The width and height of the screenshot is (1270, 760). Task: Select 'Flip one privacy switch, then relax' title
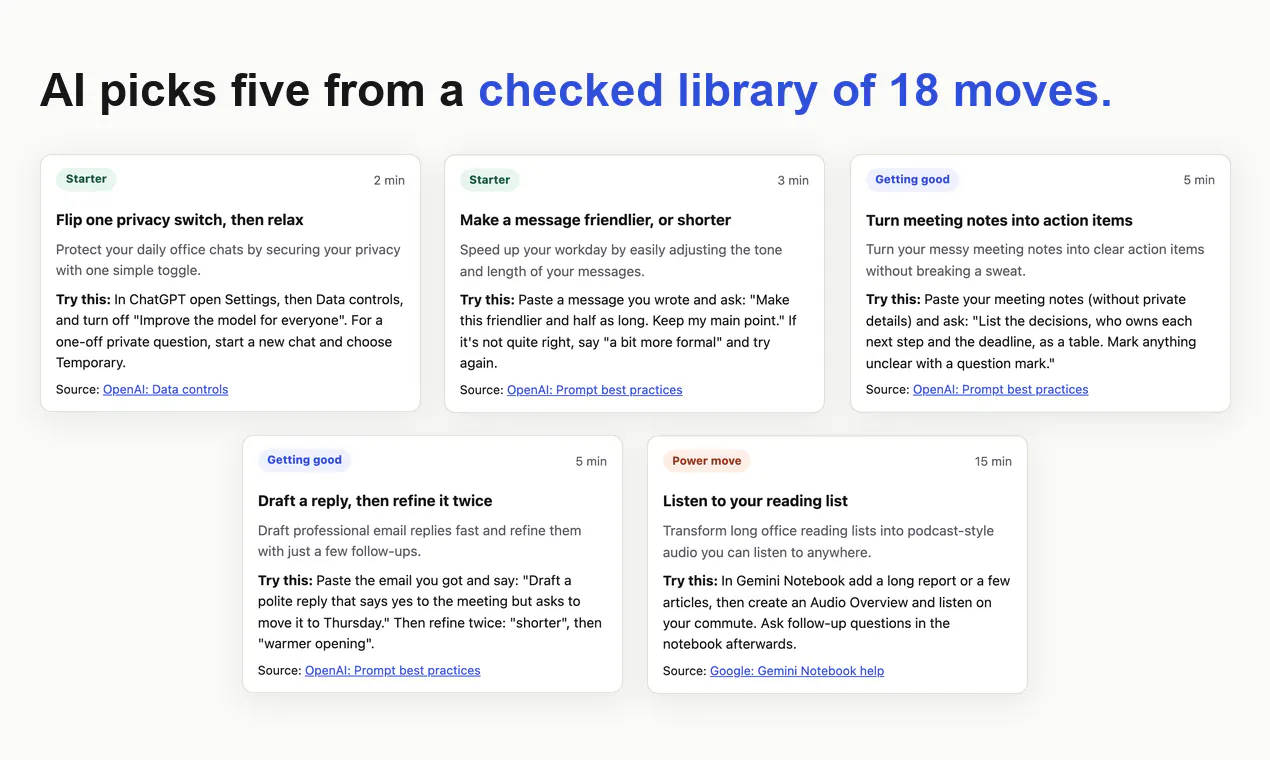click(180, 220)
